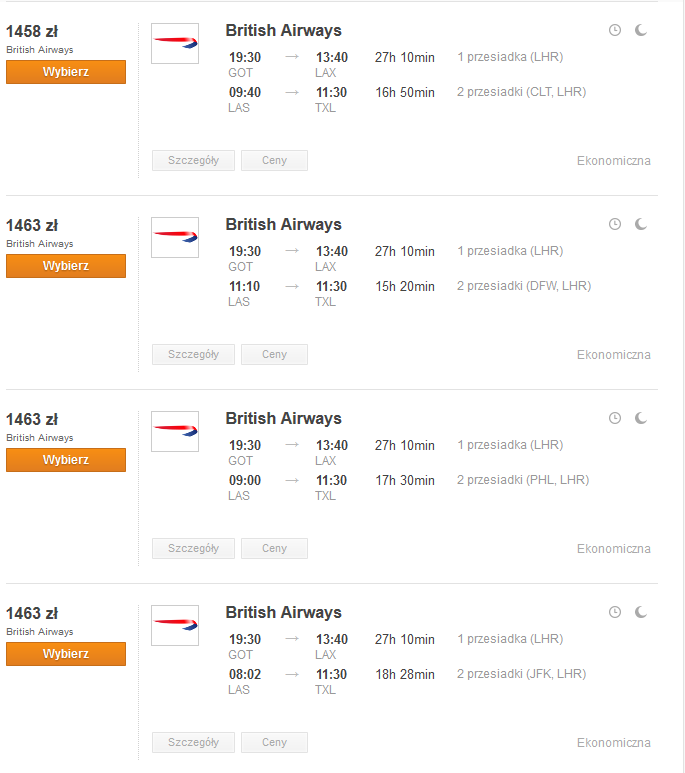The height and width of the screenshot is (773, 685).
Task: Choose the 1458 zł flight with Wybierz
Action: point(66,72)
